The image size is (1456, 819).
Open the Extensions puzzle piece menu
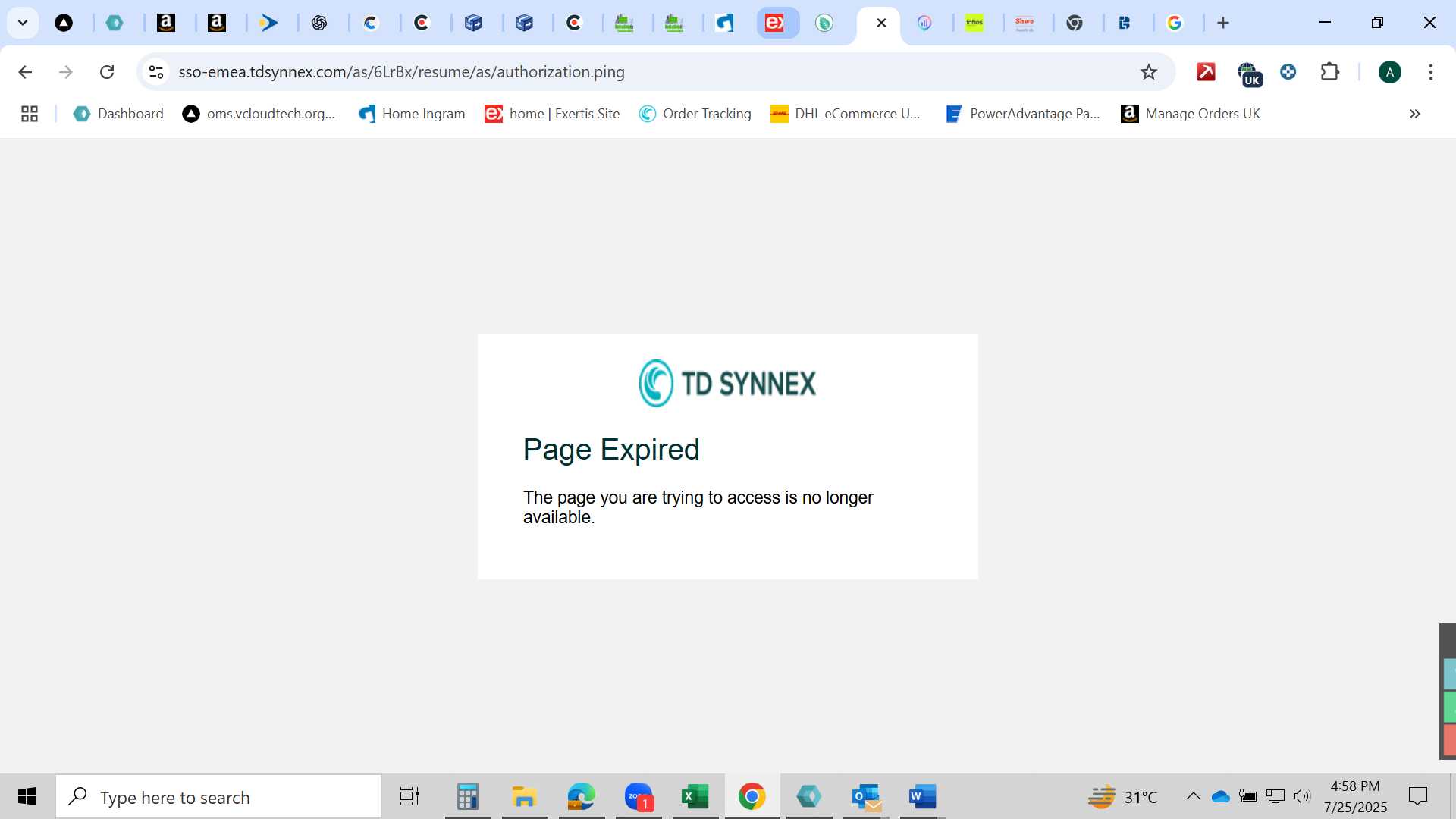(x=1330, y=72)
